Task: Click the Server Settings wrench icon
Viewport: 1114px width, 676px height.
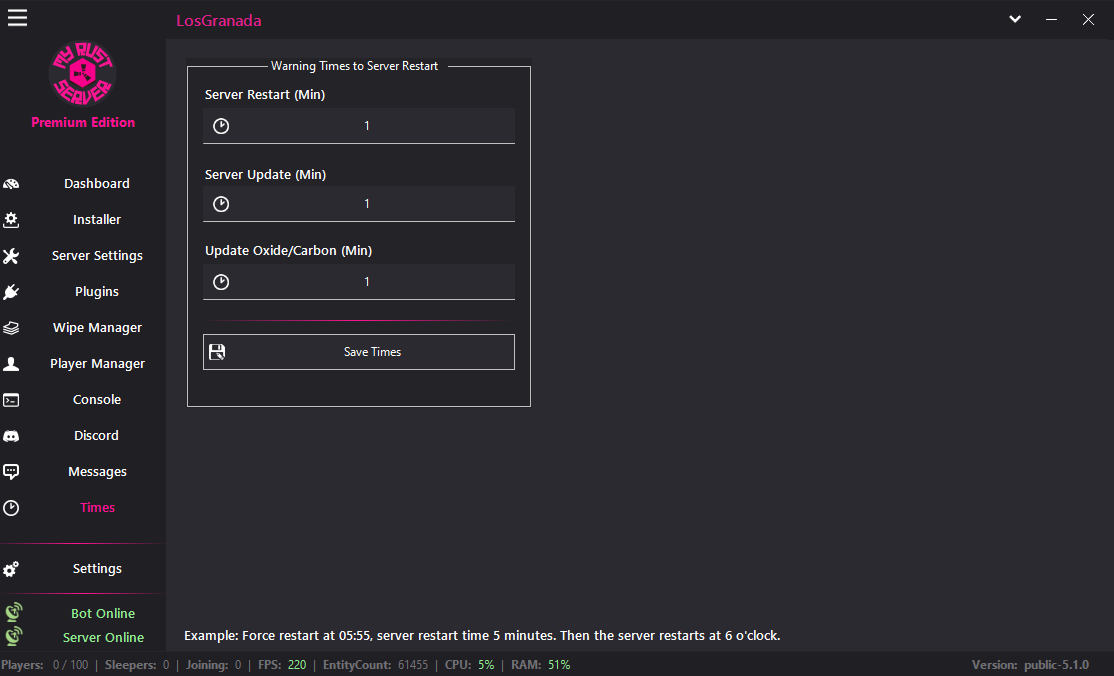Action: 11,256
